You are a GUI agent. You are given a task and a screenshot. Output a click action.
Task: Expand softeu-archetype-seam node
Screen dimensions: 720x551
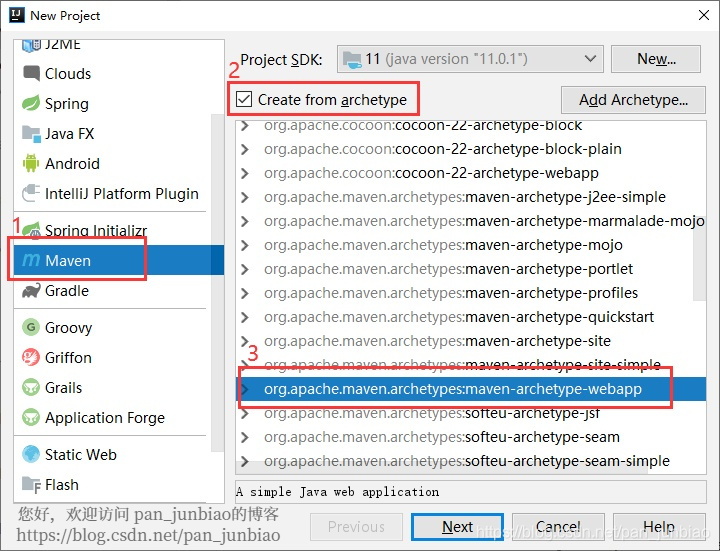pos(245,437)
